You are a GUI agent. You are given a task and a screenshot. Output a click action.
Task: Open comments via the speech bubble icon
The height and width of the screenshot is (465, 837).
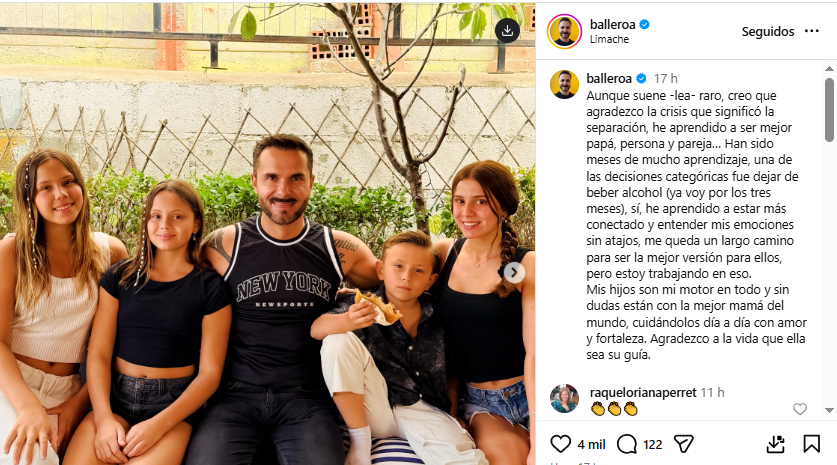pos(627,444)
